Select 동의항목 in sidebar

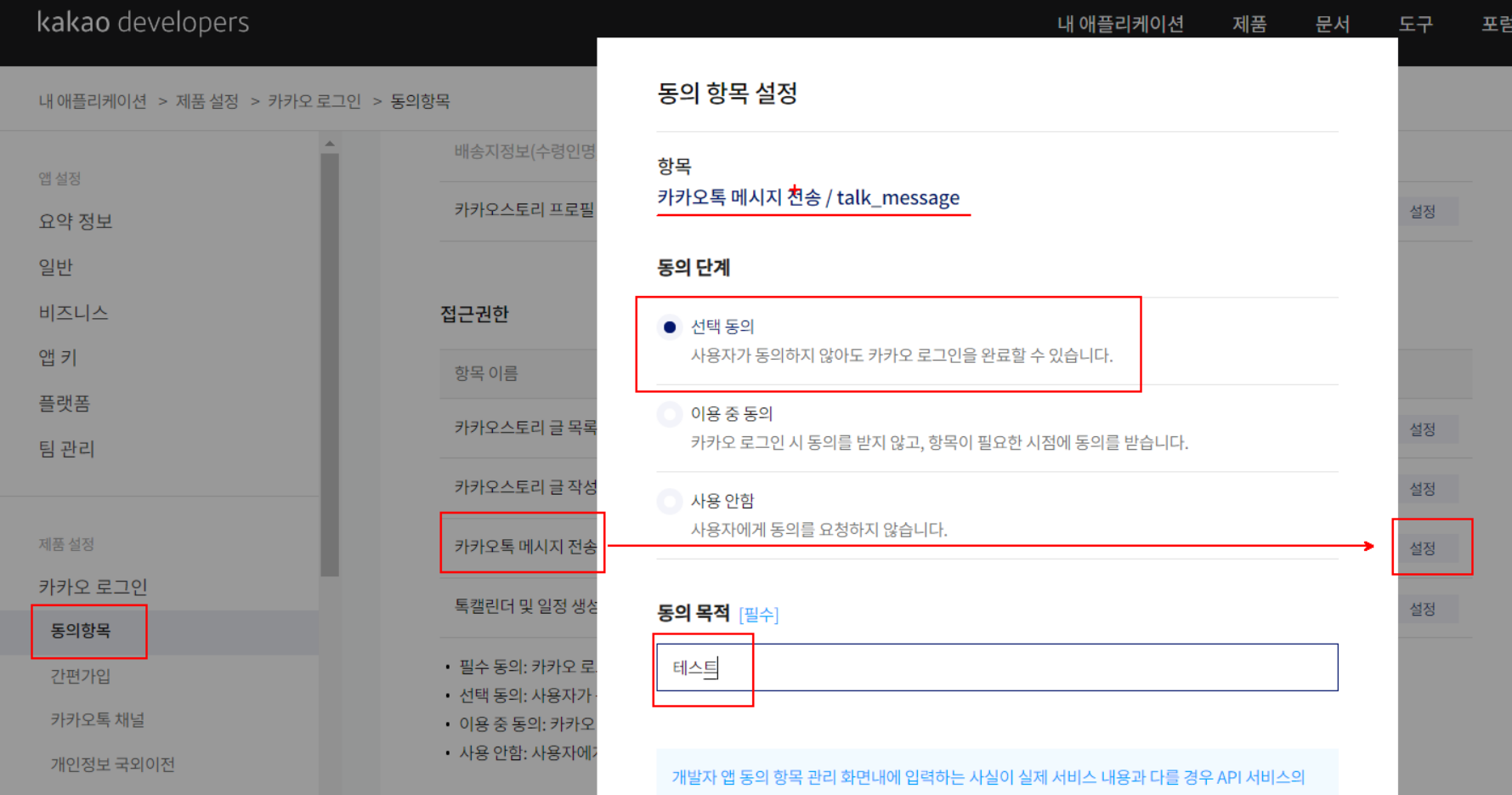[x=81, y=631]
